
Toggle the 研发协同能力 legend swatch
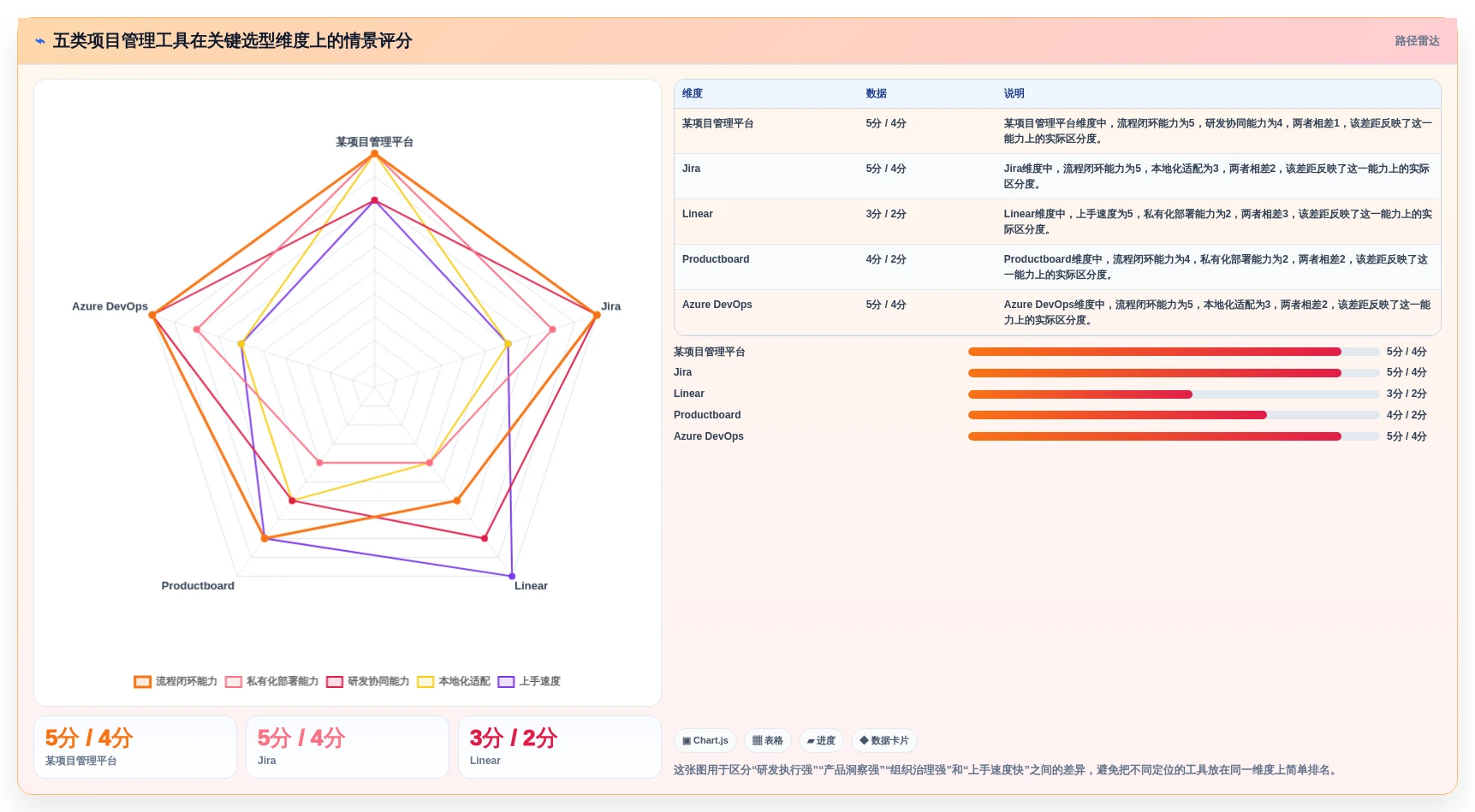335,682
